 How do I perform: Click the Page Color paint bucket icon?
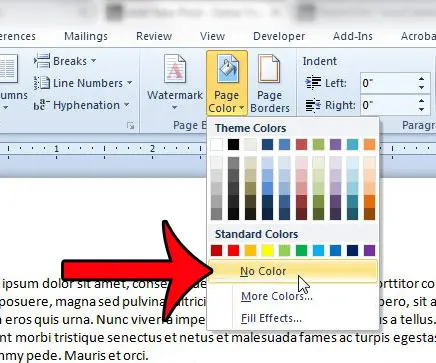[x=227, y=69]
